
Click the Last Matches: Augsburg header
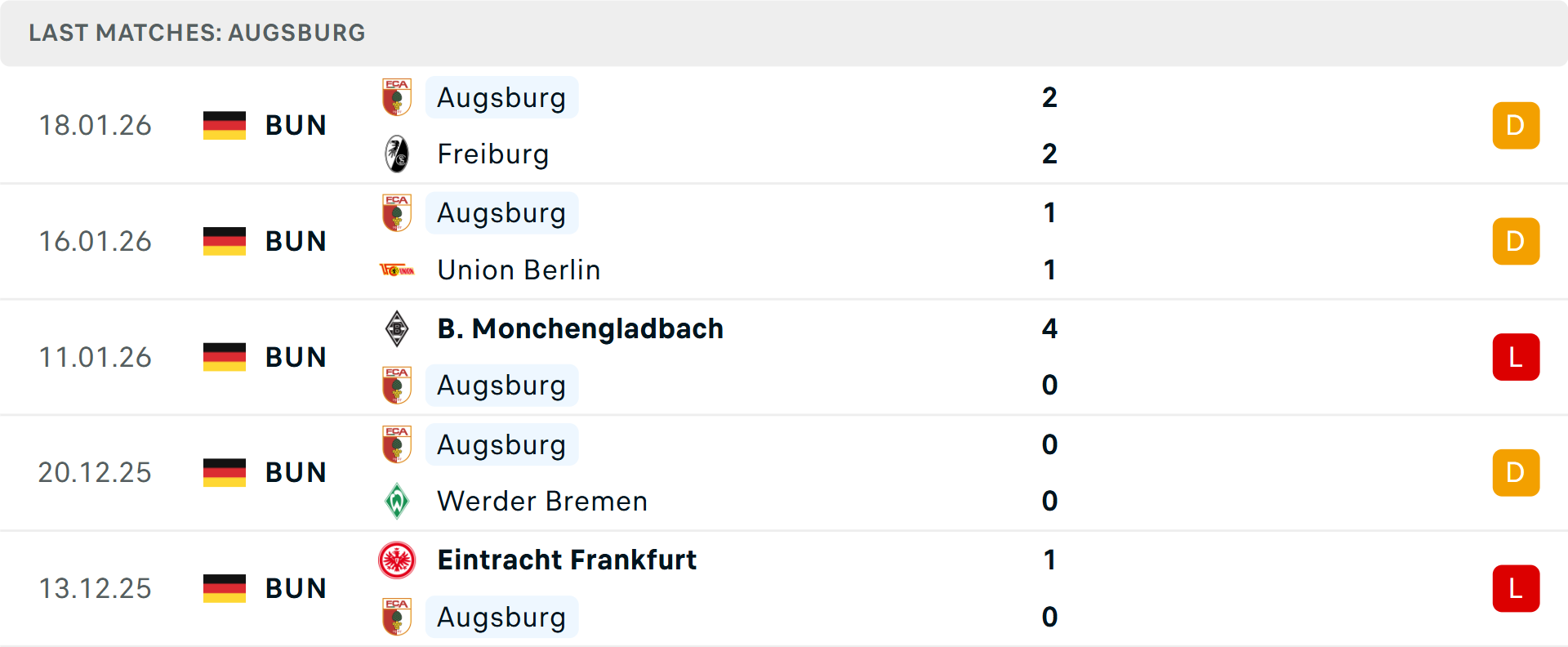[x=197, y=33]
